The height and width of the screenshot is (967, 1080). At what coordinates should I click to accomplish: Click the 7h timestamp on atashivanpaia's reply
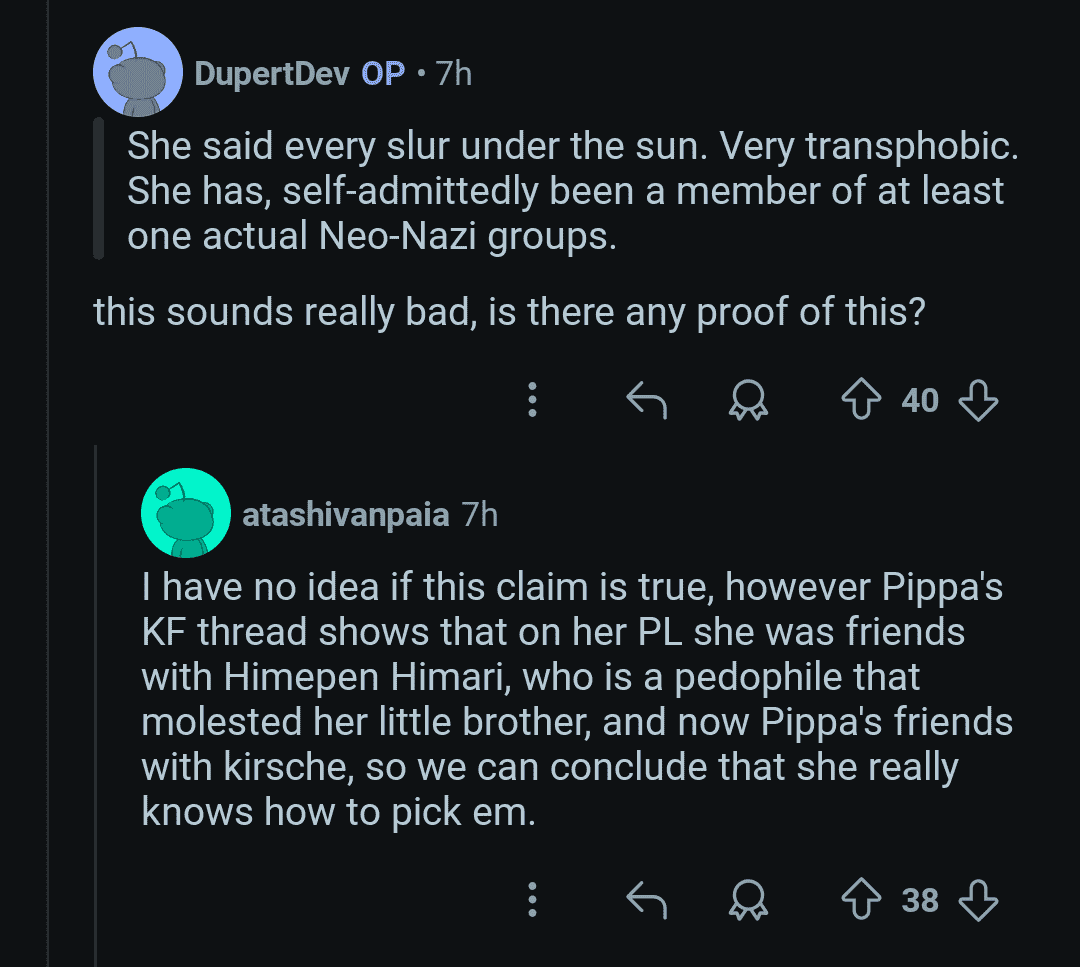479,514
